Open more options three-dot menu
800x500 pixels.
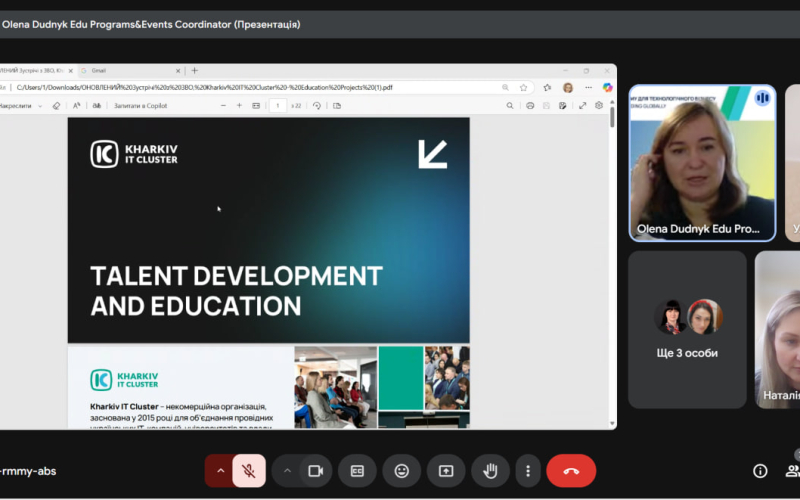[528, 471]
